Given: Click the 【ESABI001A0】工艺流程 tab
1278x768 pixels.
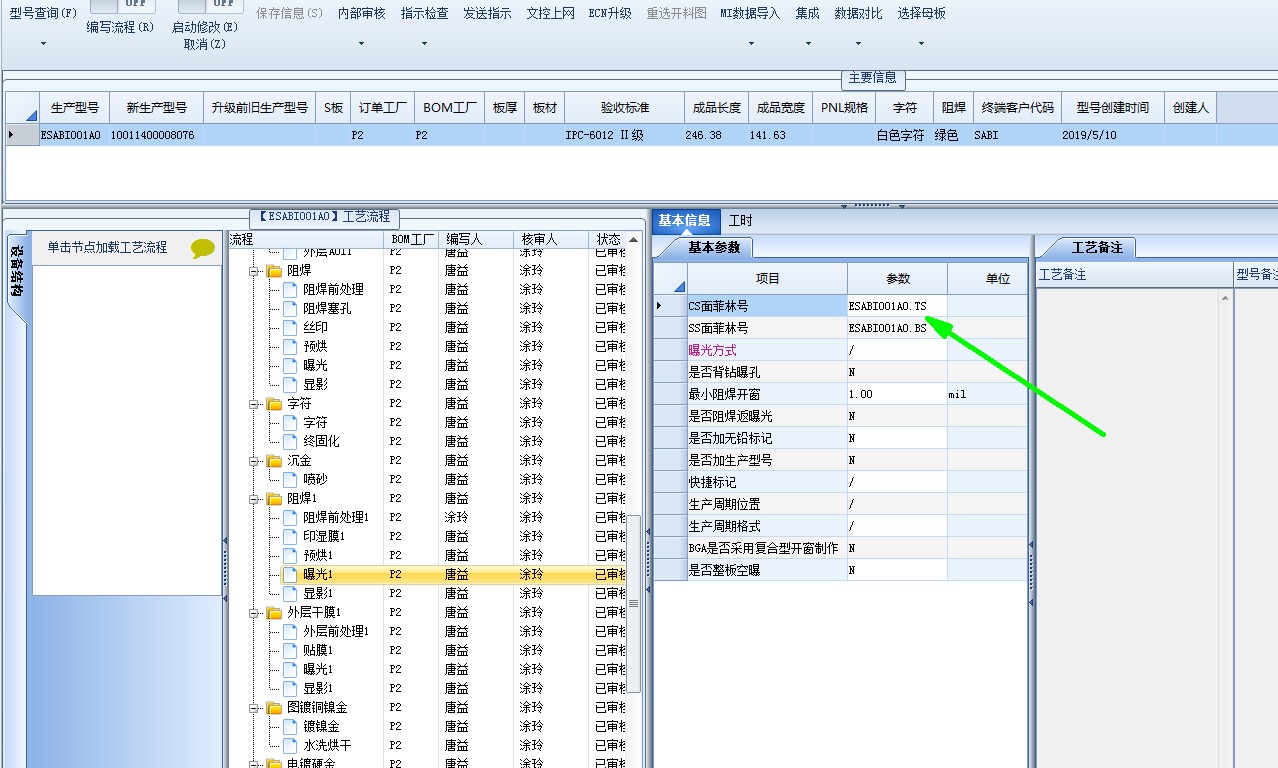Looking at the screenshot, I should coord(324,217).
